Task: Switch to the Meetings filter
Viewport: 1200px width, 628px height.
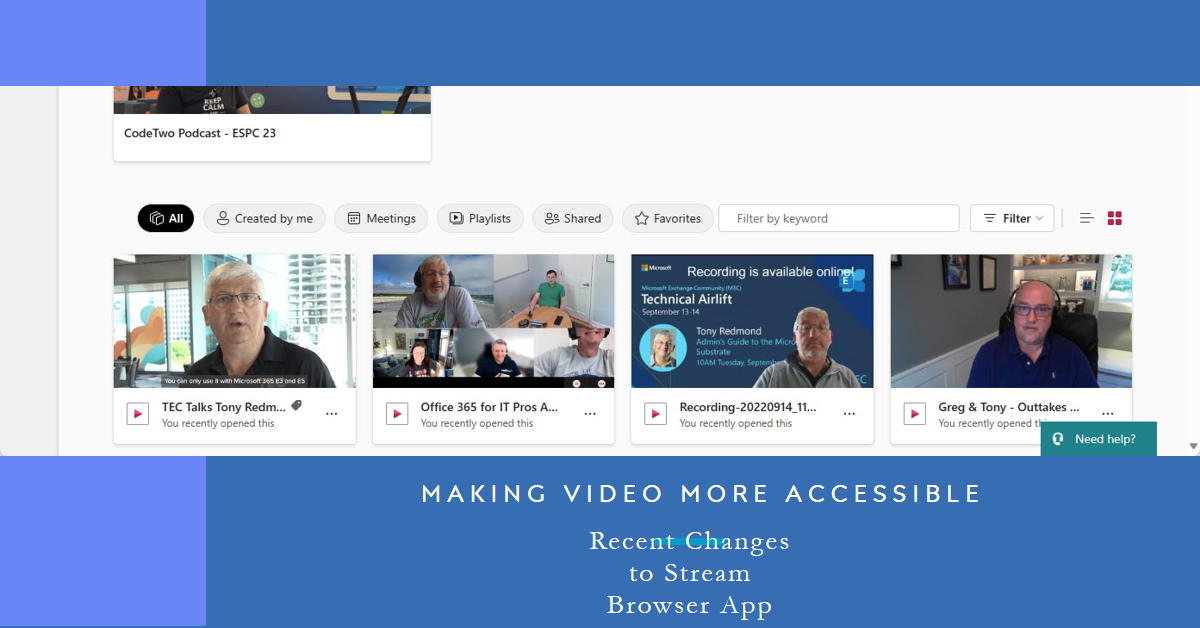Action: click(381, 218)
